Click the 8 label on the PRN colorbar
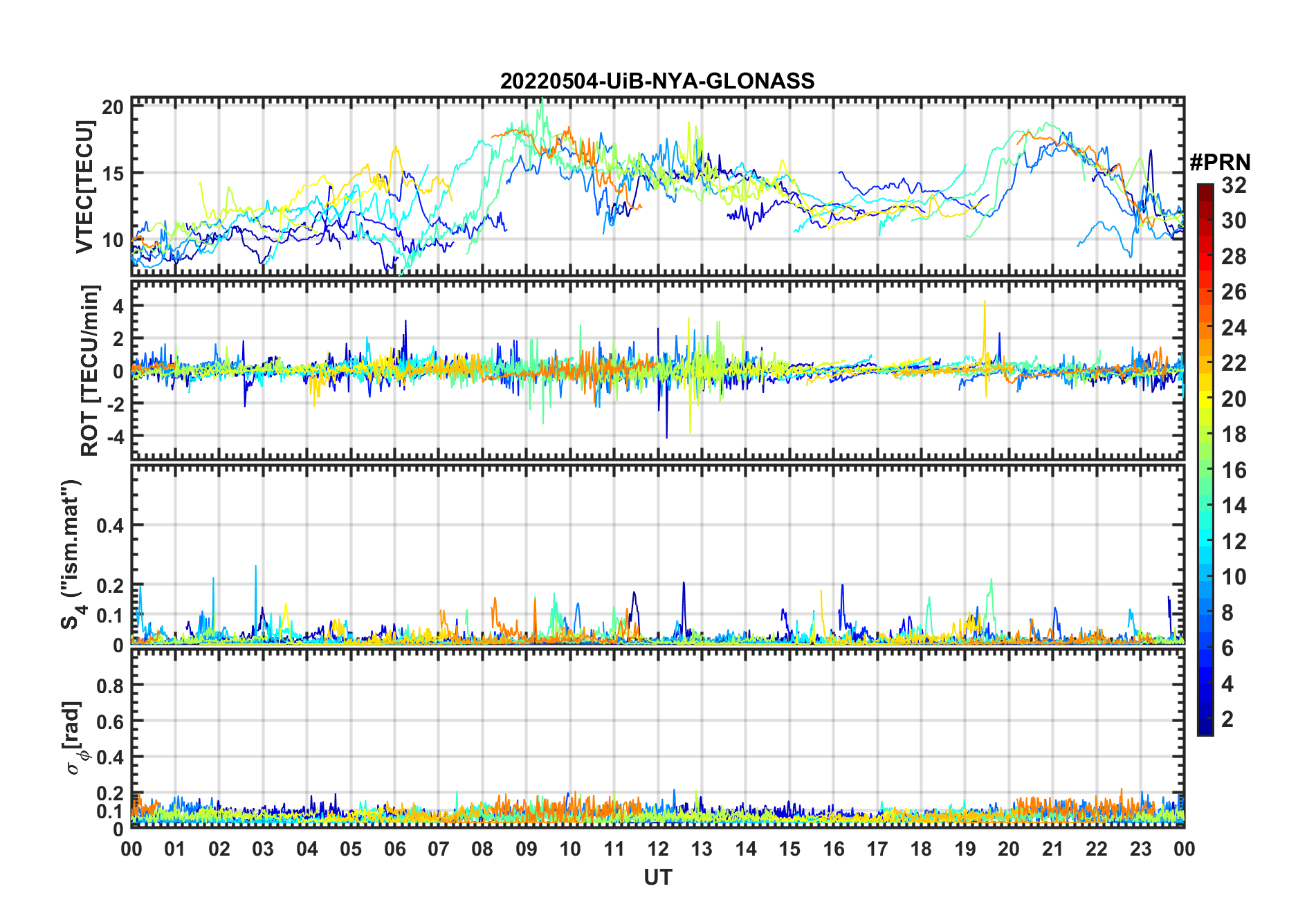The height and width of the screenshot is (920, 1316). click(x=1227, y=613)
